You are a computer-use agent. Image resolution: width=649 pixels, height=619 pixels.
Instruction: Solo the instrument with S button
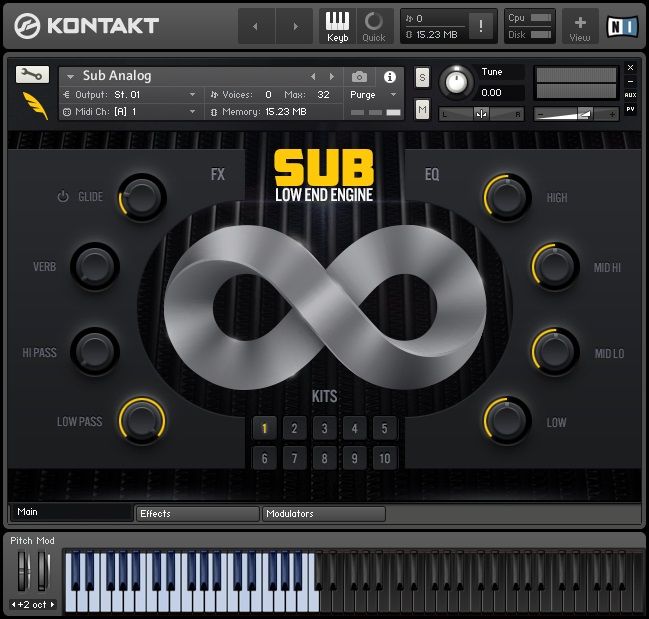click(422, 77)
